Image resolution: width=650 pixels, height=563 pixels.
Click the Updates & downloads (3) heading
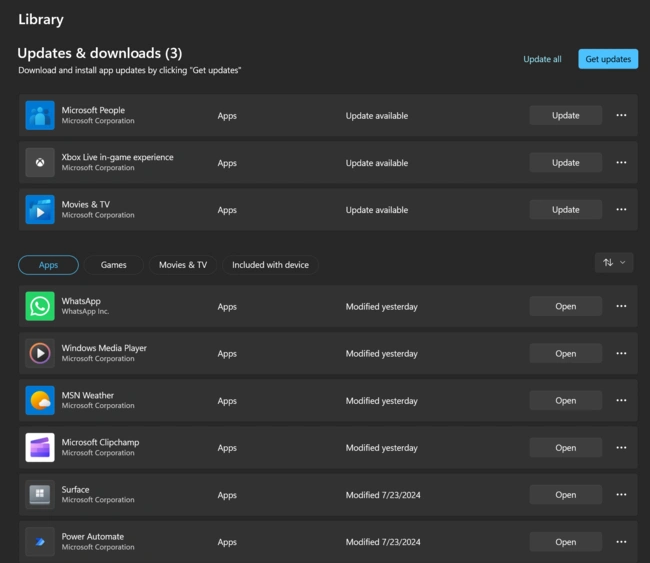[99, 53]
